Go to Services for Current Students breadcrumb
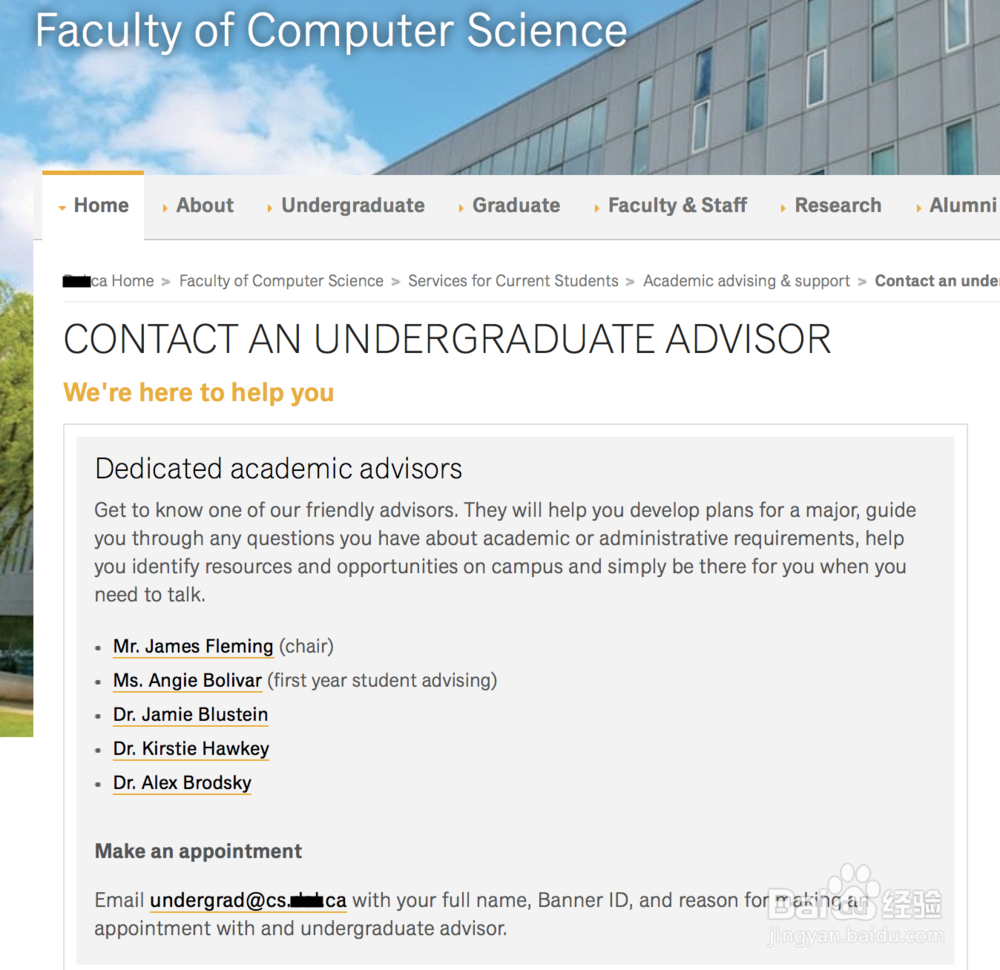This screenshot has width=1000, height=970. pyautogui.click(x=513, y=281)
